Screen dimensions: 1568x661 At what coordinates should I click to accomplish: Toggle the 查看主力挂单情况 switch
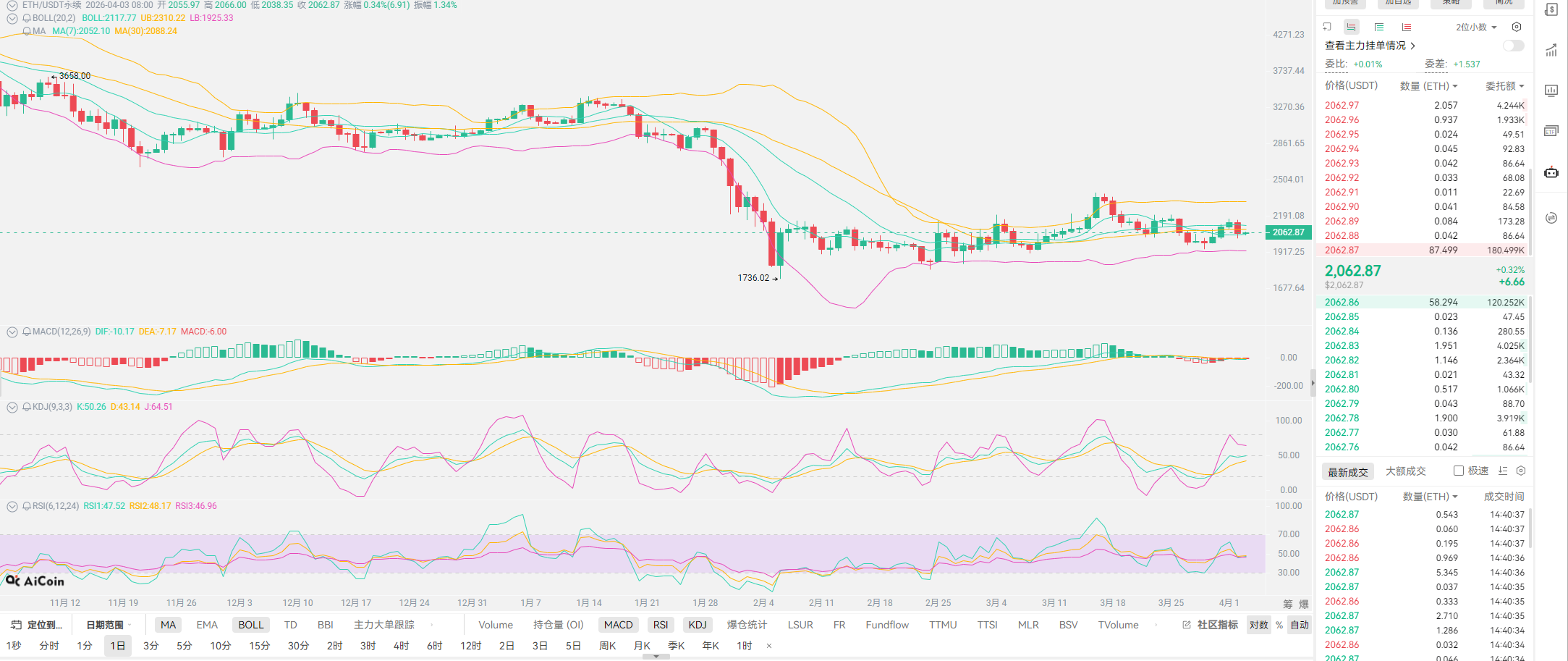(1513, 46)
